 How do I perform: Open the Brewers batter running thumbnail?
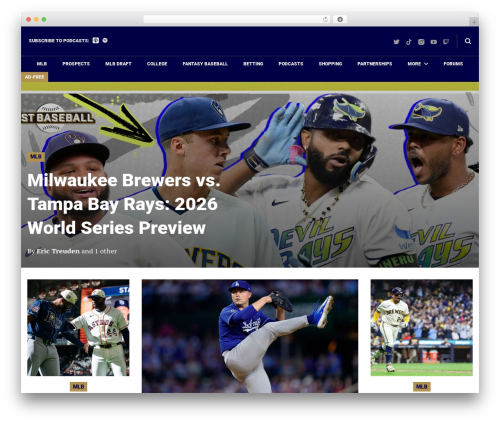pyautogui.click(x=422, y=328)
